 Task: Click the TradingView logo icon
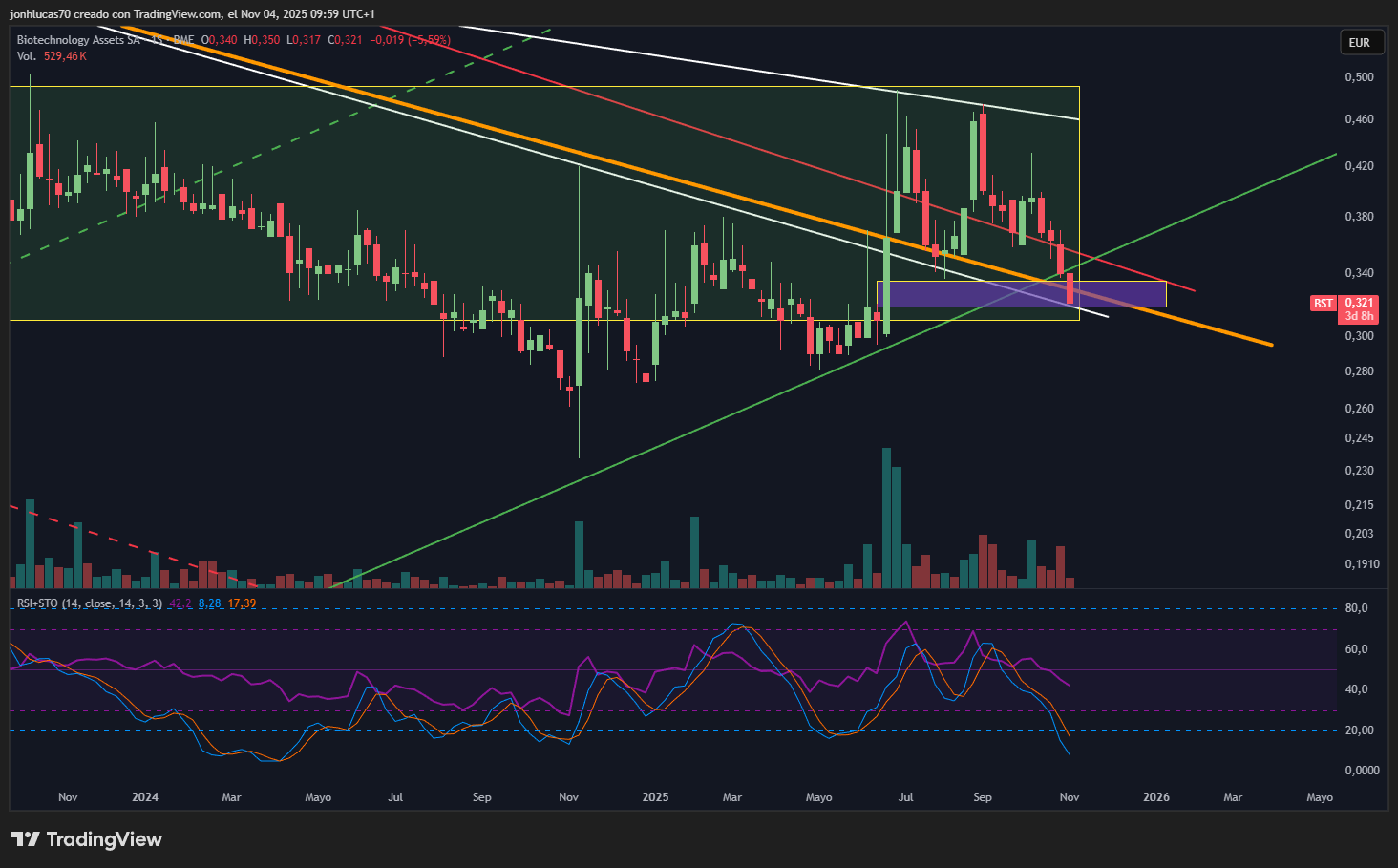(26, 839)
